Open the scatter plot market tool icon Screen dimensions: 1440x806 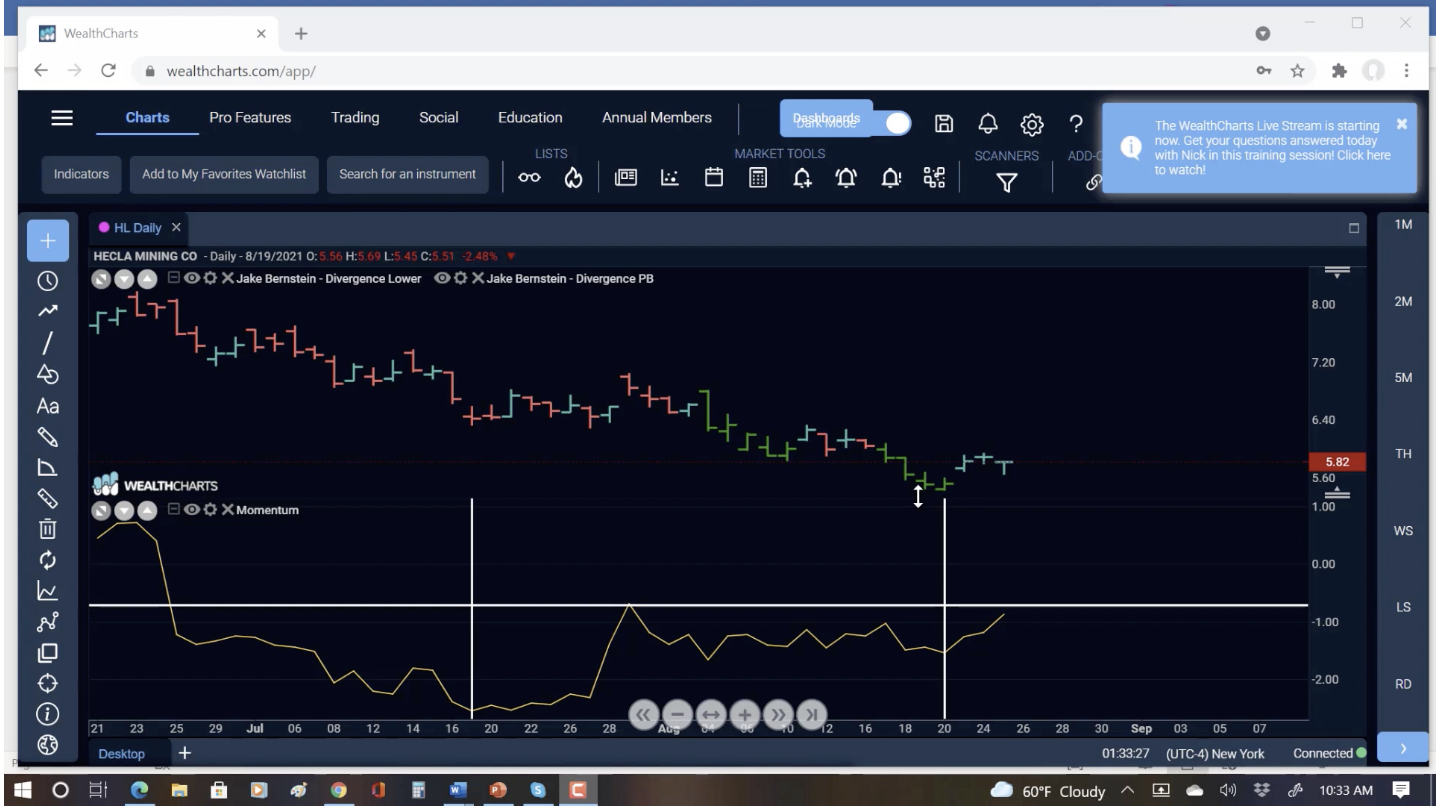(x=669, y=178)
